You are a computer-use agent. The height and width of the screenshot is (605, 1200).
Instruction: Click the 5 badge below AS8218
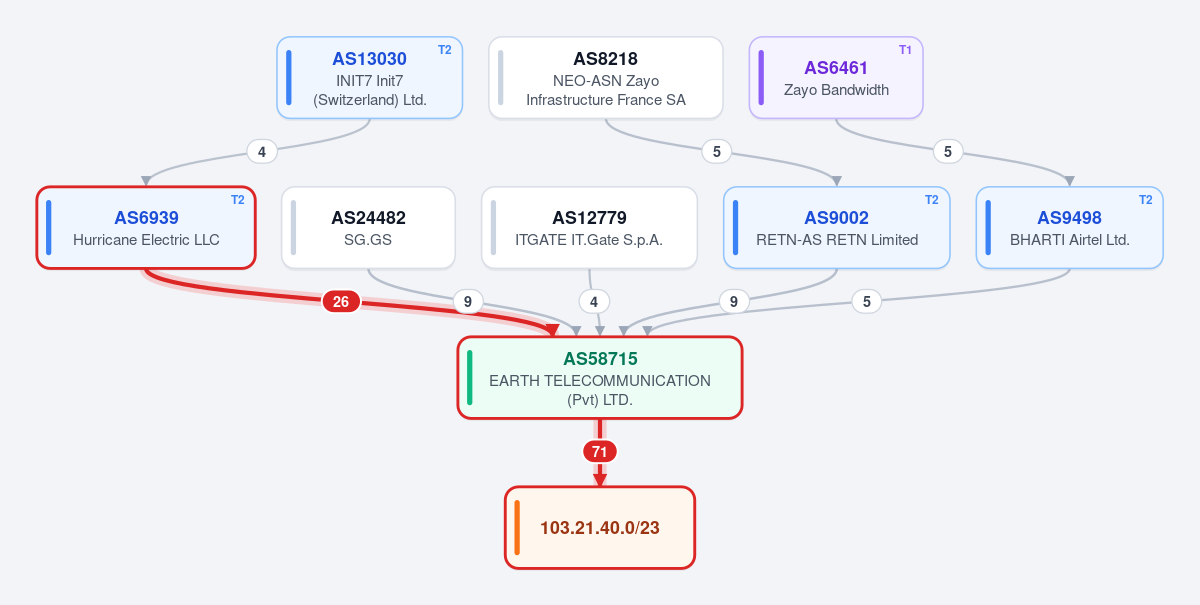[716, 152]
